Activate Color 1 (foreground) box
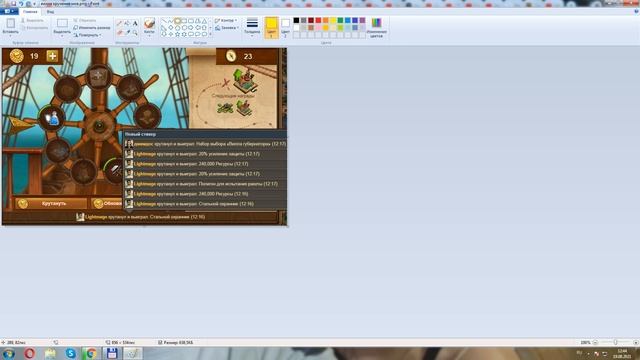The width and height of the screenshot is (640, 360). click(x=271, y=28)
